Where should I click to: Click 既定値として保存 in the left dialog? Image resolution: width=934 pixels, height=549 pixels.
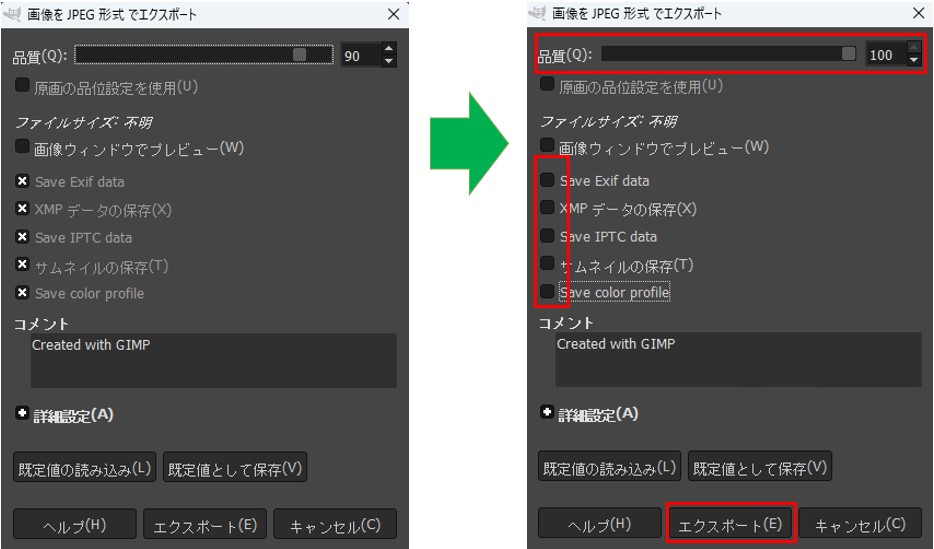click(x=235, y=469)
